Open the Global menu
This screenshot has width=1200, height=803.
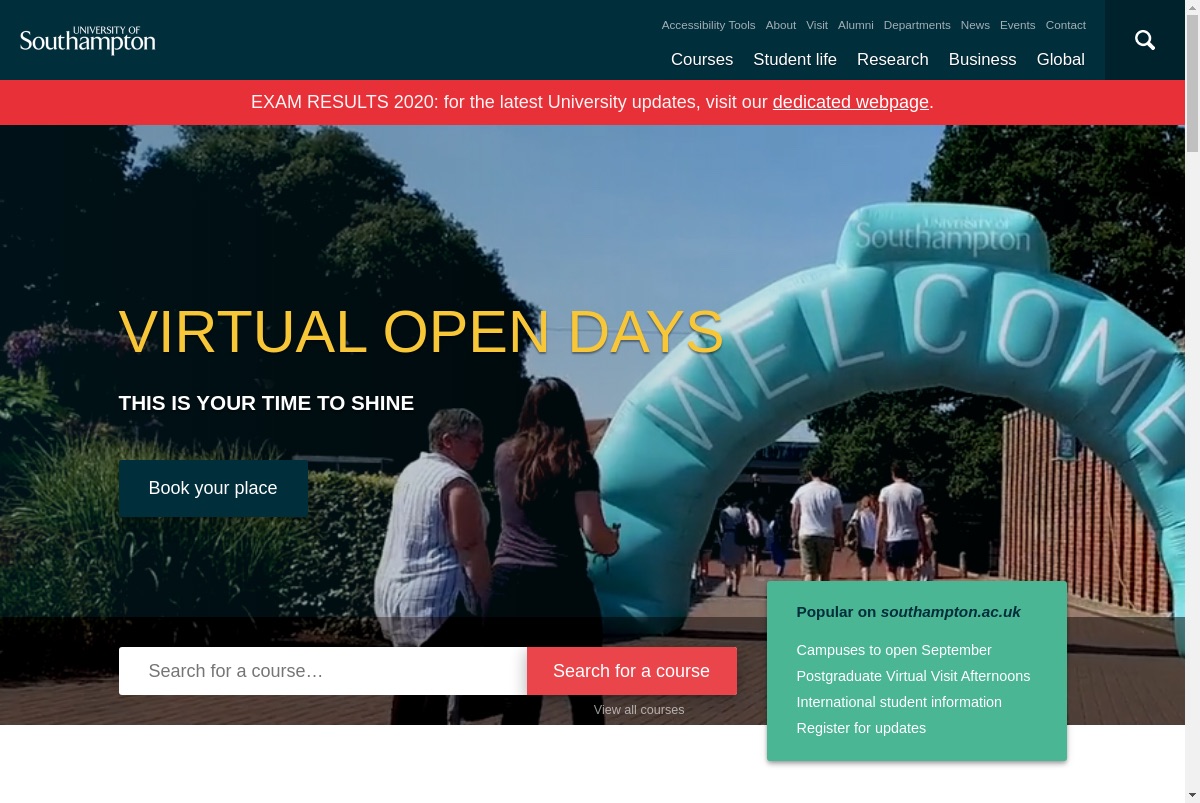click(1061, 59)
